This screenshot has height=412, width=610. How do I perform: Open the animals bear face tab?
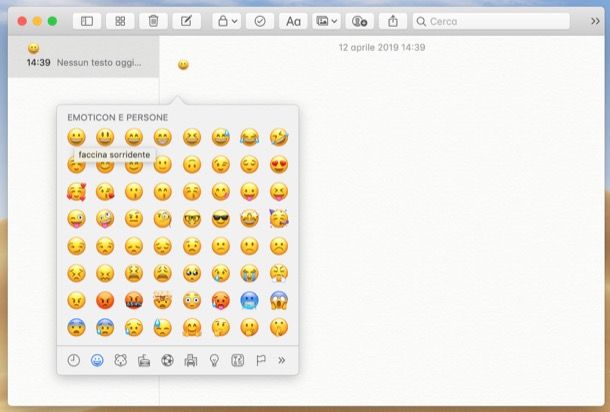[x=121, y=361]
